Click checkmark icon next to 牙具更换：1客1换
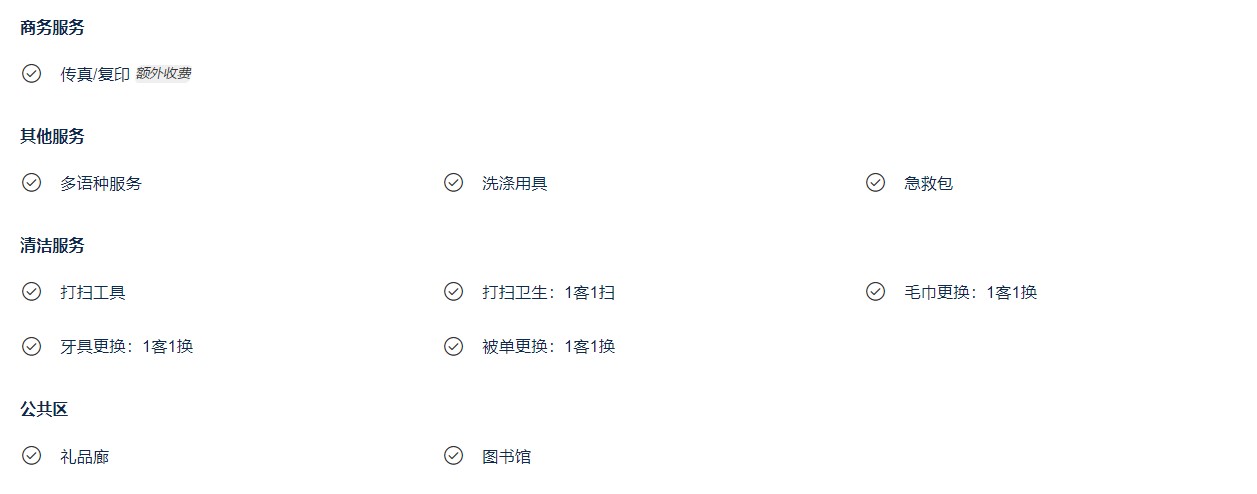This screenshot has height=494, width=1257. (31, 346)
